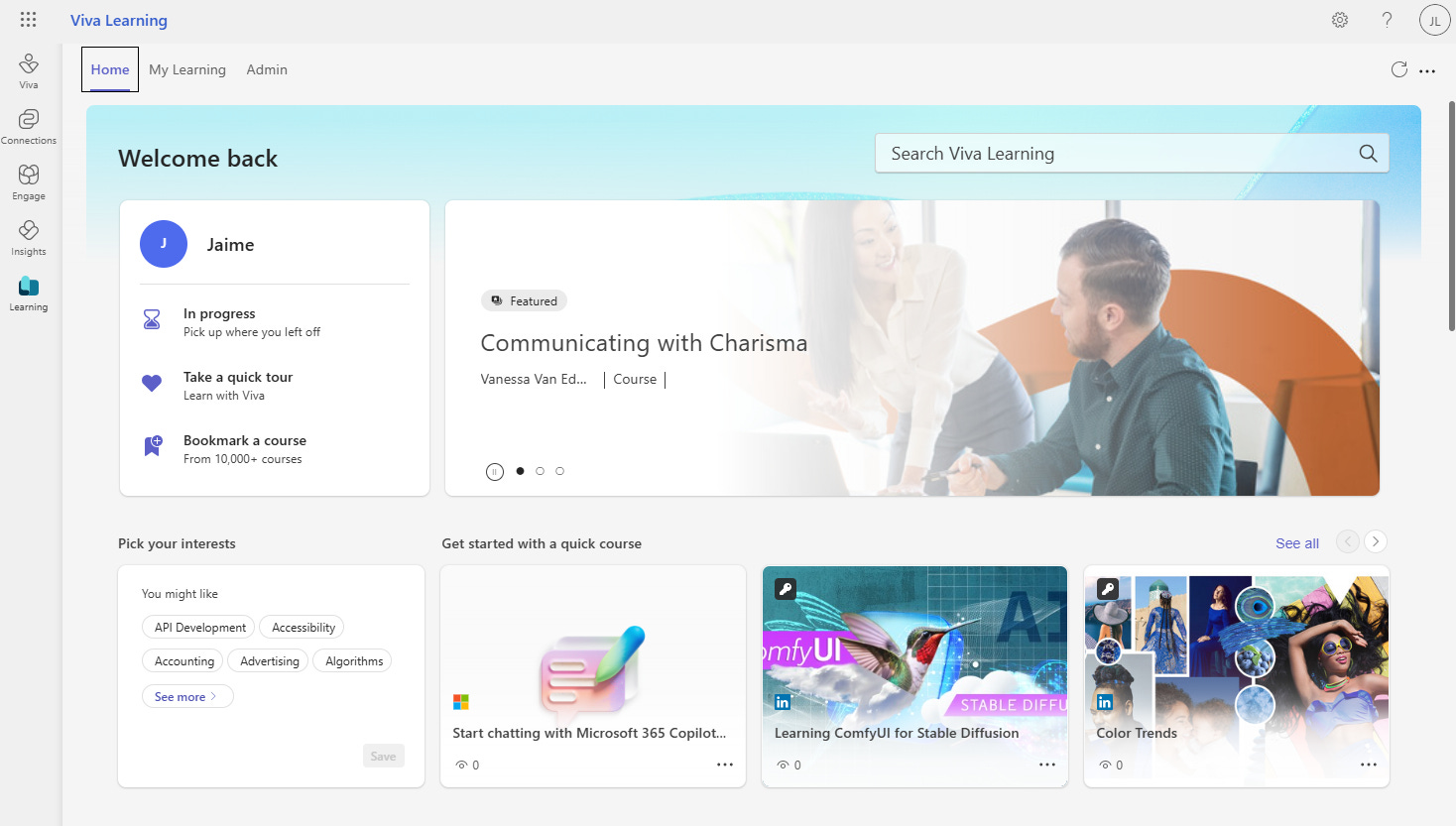Open In progress courses
The image size is (1456, 826).
[x=275, y=321]
